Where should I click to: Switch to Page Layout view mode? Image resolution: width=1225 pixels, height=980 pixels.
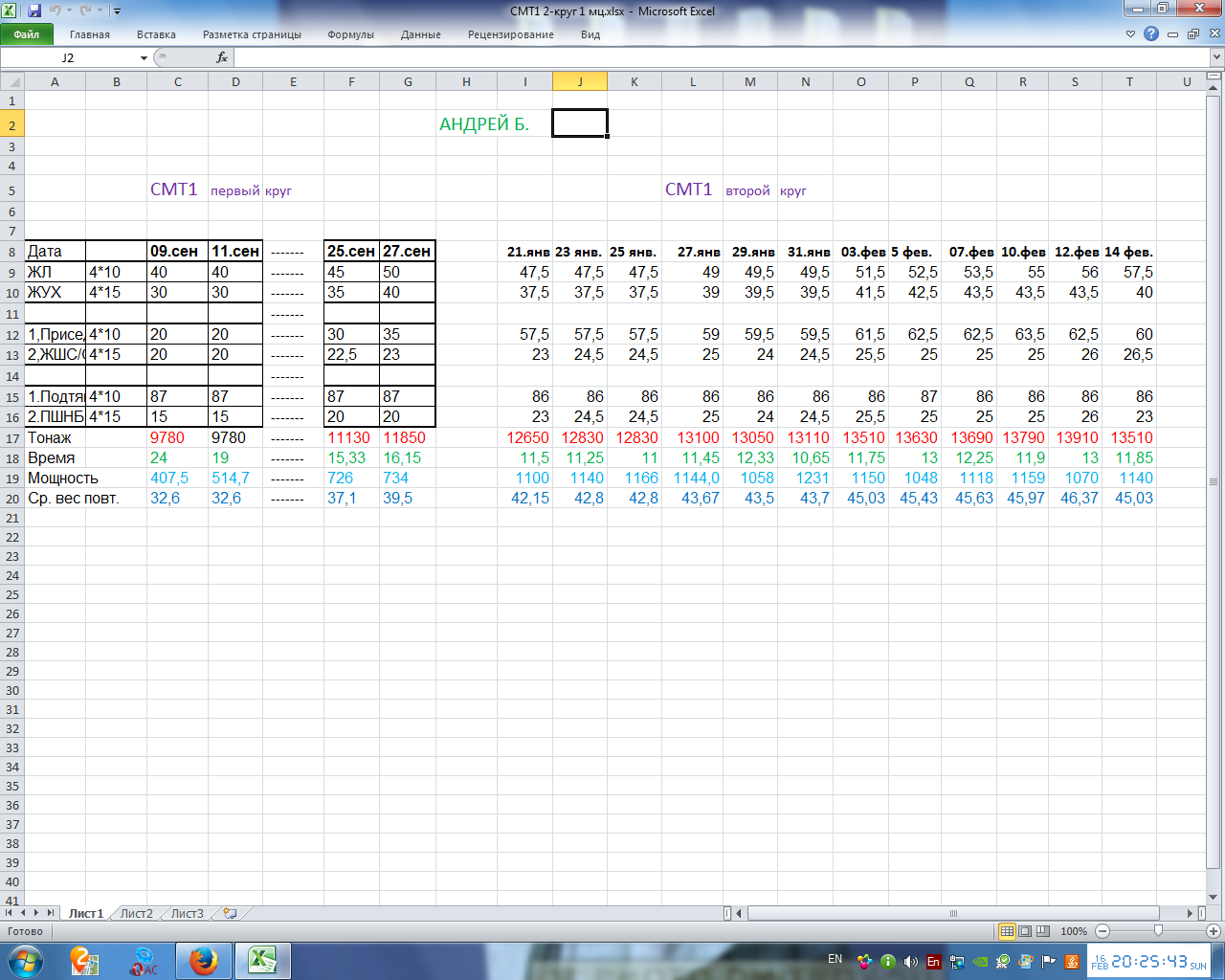[1025, 931]
